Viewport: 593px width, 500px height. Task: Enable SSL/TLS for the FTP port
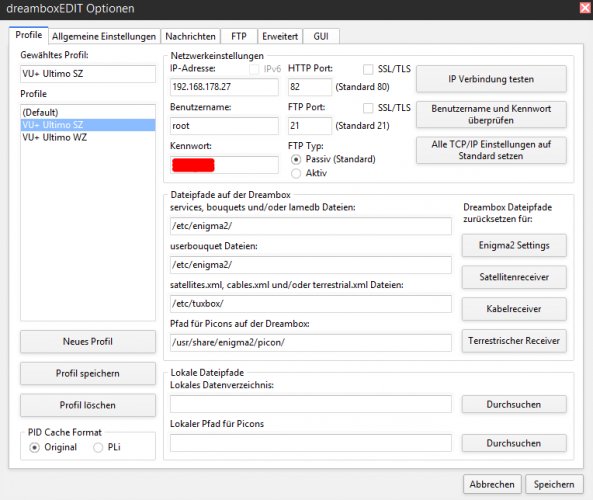pos(368,108)
